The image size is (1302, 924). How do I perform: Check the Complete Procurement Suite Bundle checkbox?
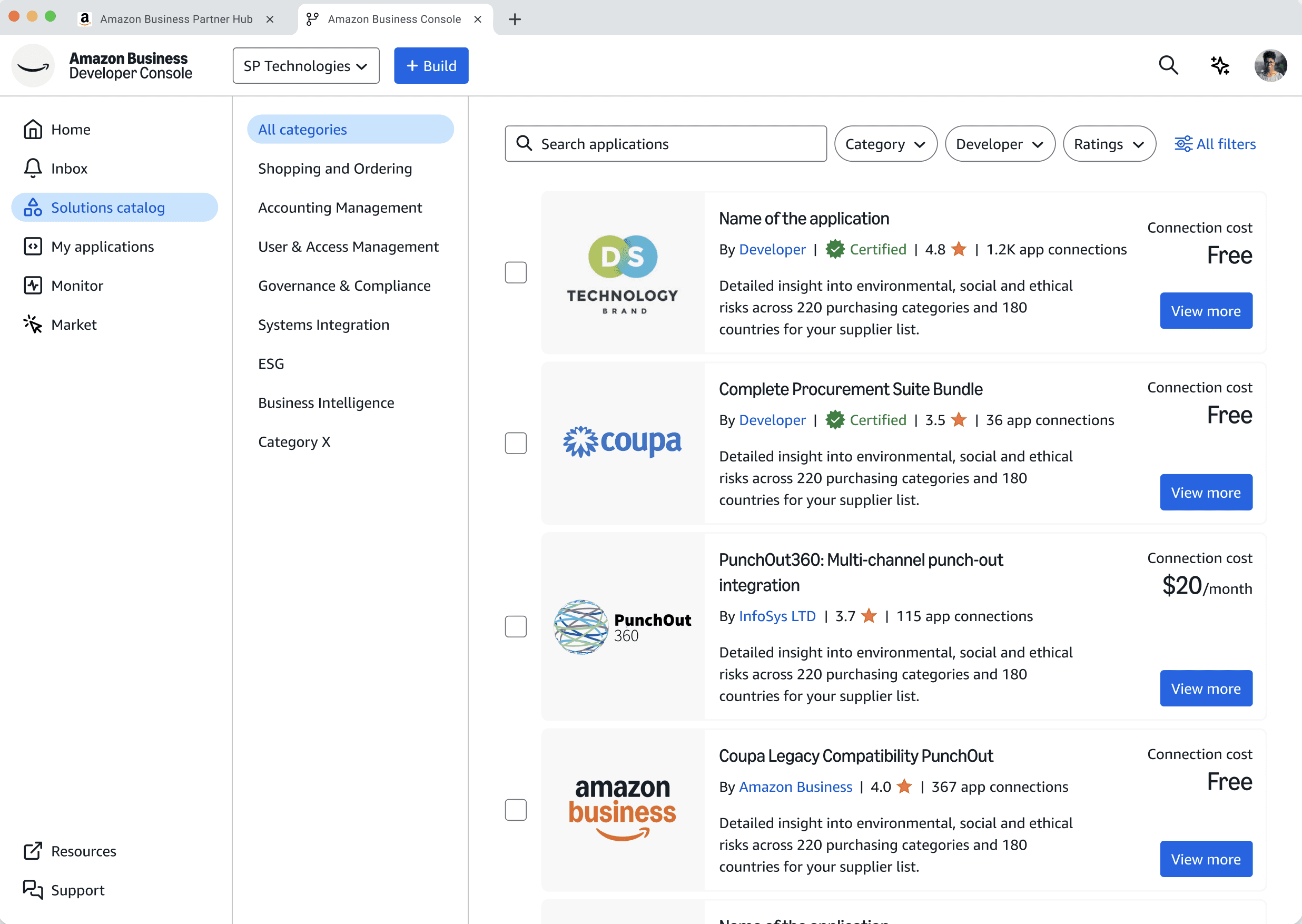click(515, 443)
